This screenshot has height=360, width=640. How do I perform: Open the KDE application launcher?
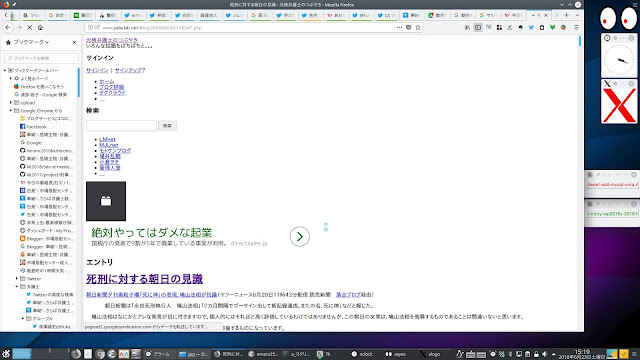(x=6, y=354)
